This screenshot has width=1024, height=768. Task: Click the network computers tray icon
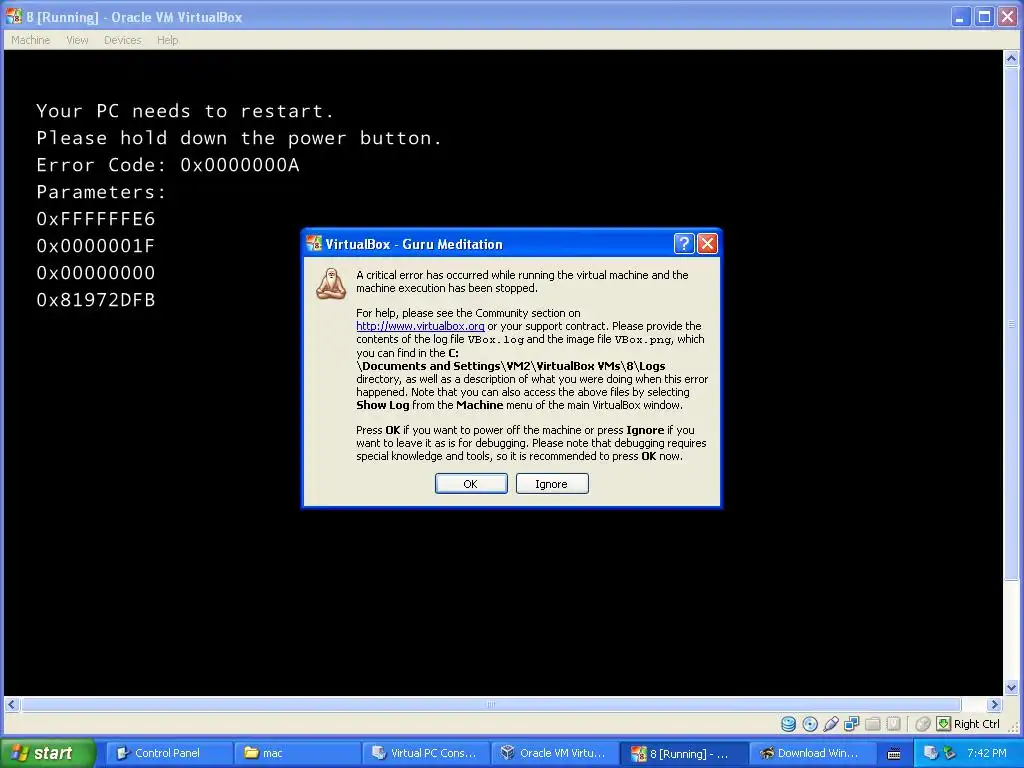(x=930, y=753)
